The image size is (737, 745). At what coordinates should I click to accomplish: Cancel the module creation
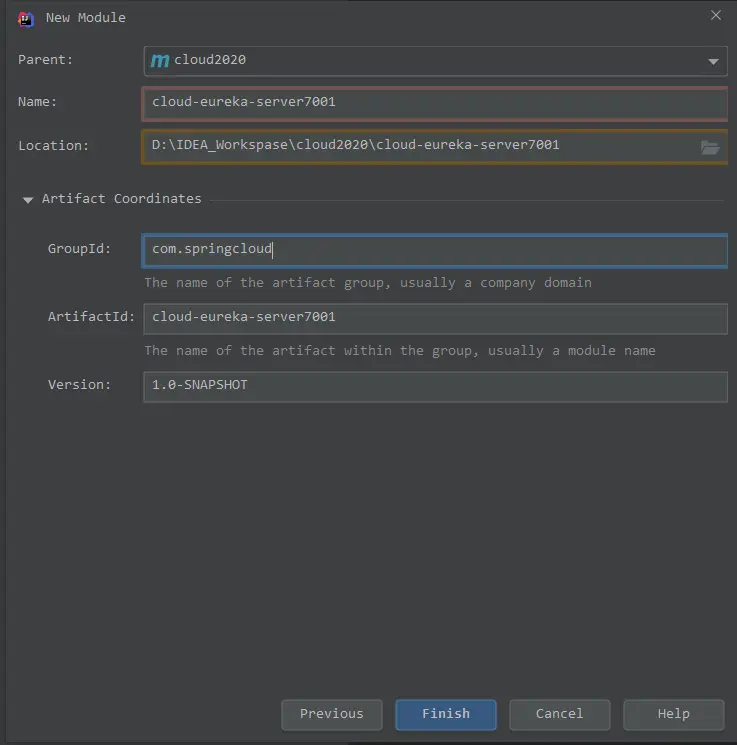tap(559, 714)
